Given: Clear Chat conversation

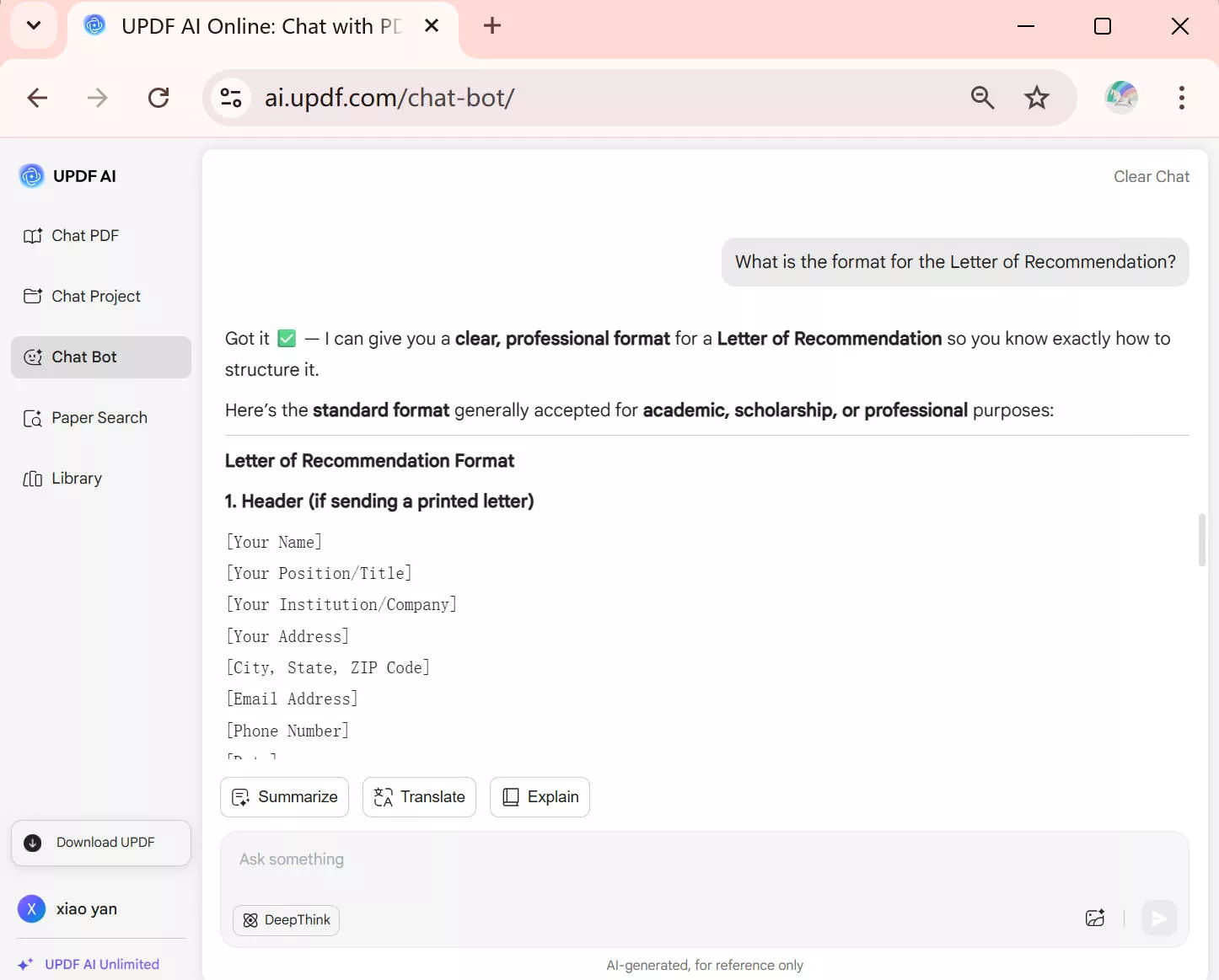Looking at the screenshot, I should (x=1152, y=177).
